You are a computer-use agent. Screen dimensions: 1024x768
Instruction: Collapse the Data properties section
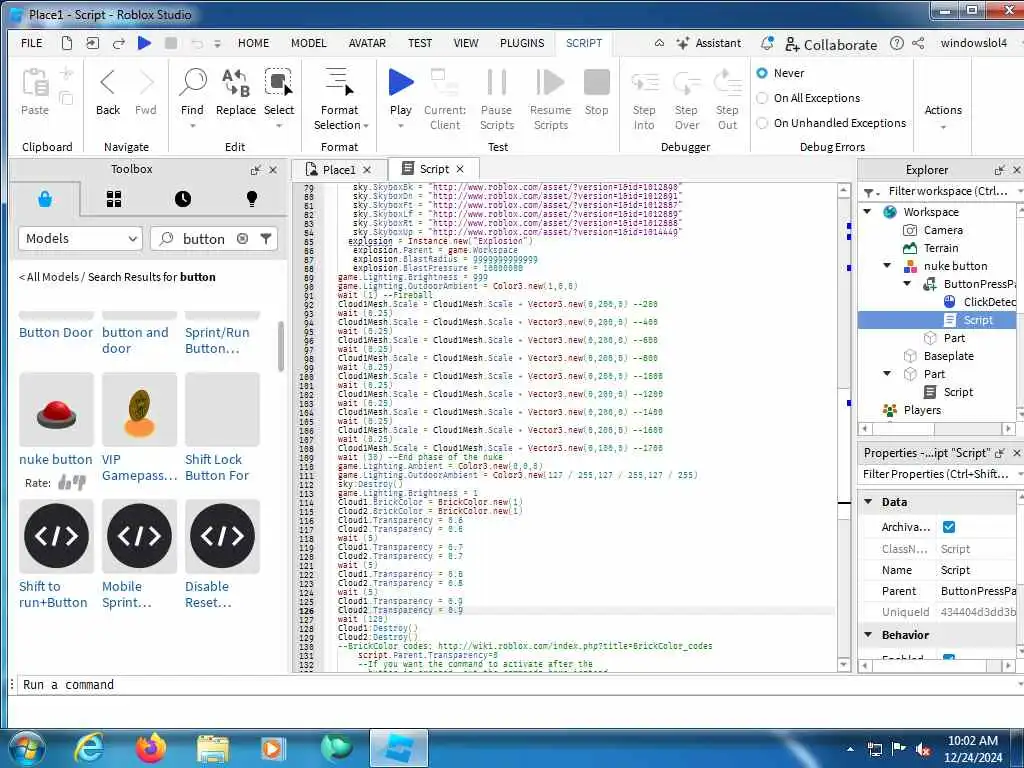pyautogui.click(x=869, y=502)
